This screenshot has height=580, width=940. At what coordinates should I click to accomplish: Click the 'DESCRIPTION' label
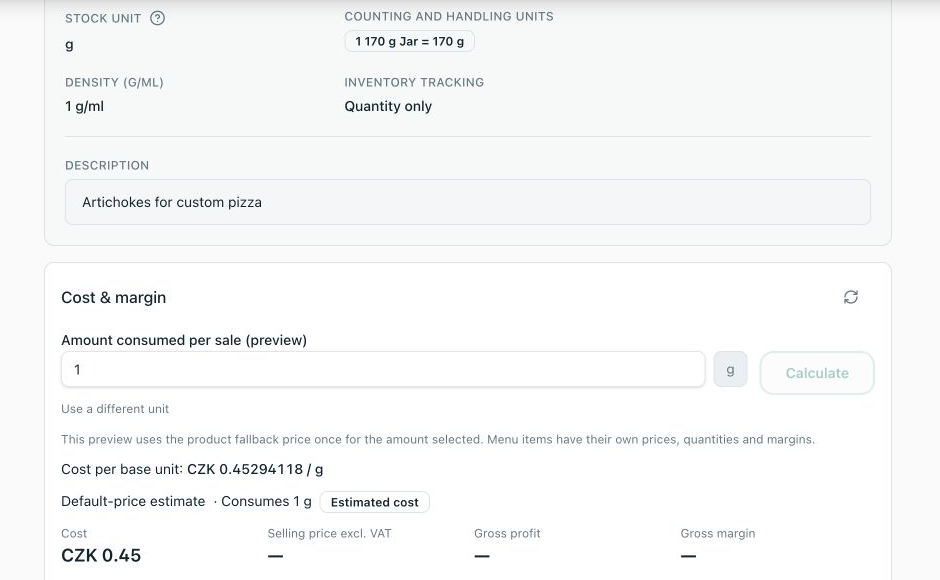click(x=107, y=166)
